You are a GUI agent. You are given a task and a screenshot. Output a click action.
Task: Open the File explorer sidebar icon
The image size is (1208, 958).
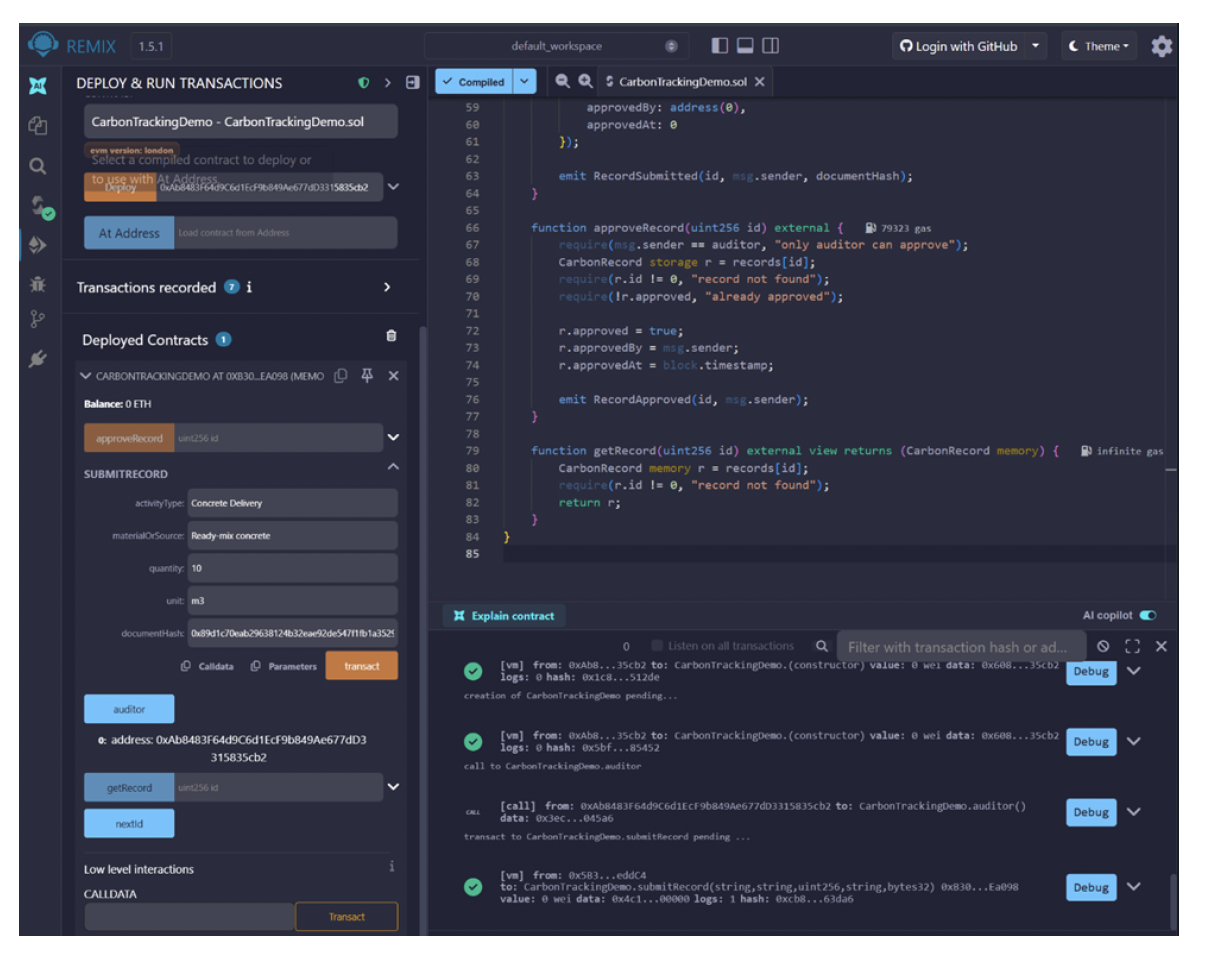tap(40, 125)
